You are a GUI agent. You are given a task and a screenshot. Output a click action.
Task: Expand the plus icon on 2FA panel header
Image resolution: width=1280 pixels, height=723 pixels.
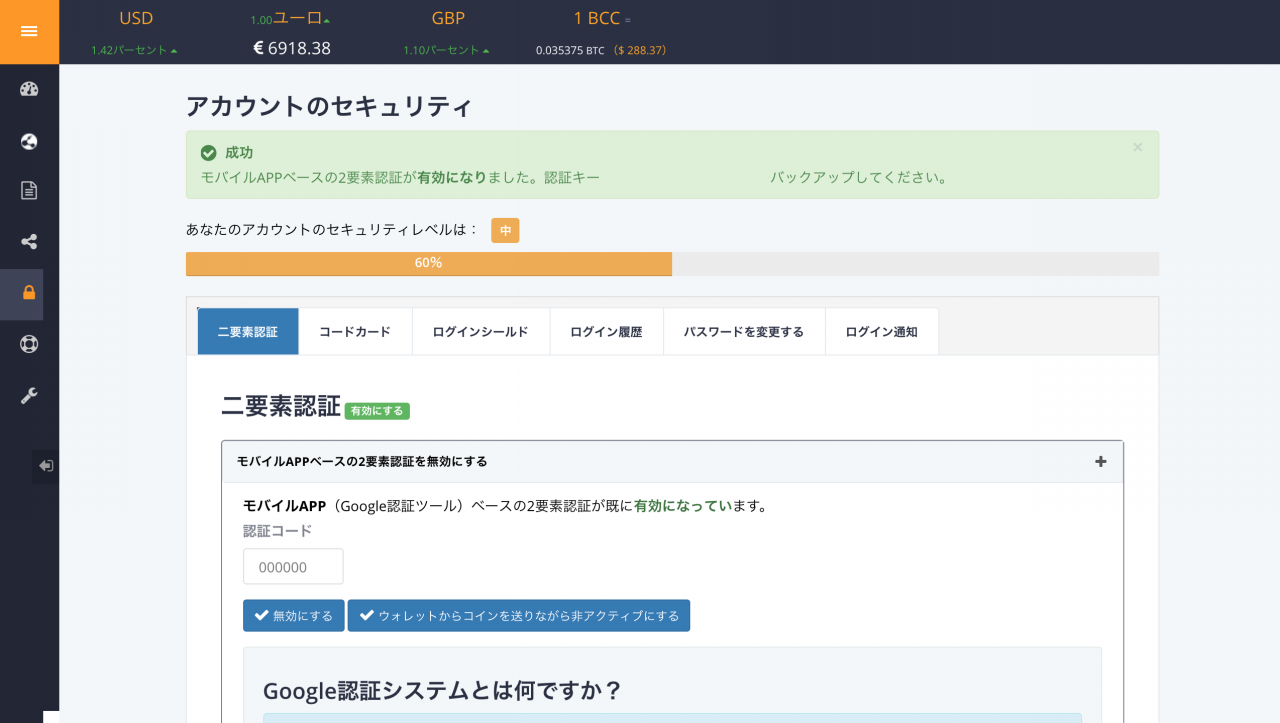click(x=1101, y=461)
